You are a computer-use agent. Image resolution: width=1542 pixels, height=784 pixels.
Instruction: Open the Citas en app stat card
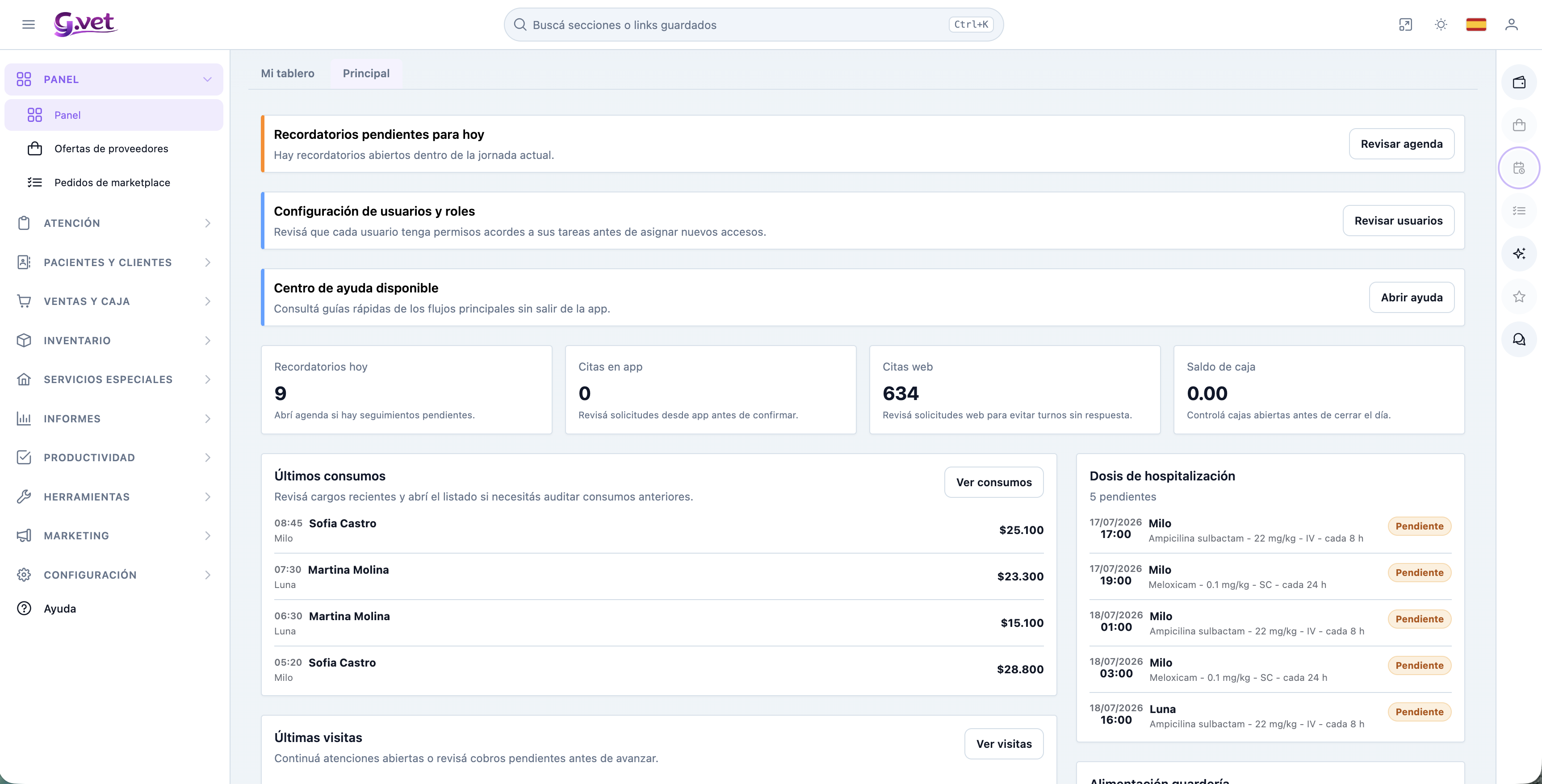pyautogui.click(x=711, y=390)
